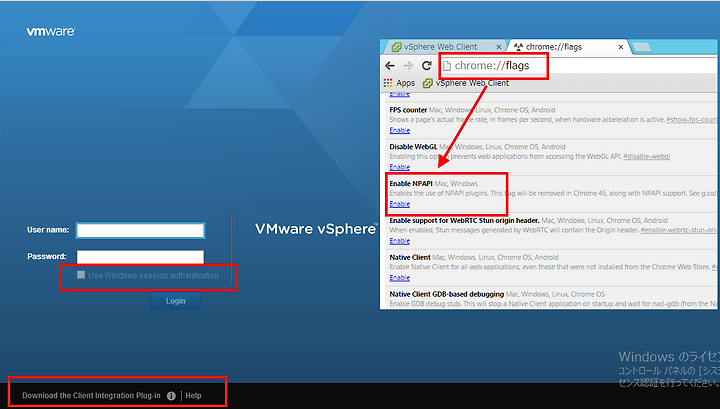Click the Native Client GDB-based debugging title

[446, 294]
